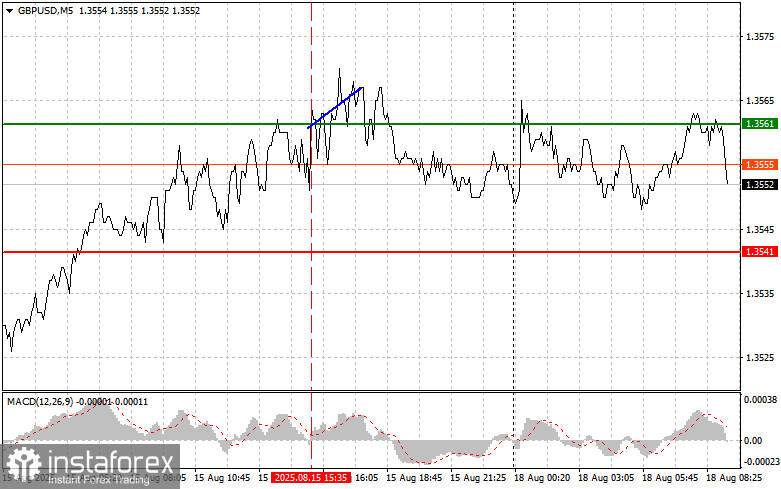The width and height of the screenshot is (781, 489).
Task: Click the red 2025.08.15 15:35 date marker
Action: tap(310, 478)
